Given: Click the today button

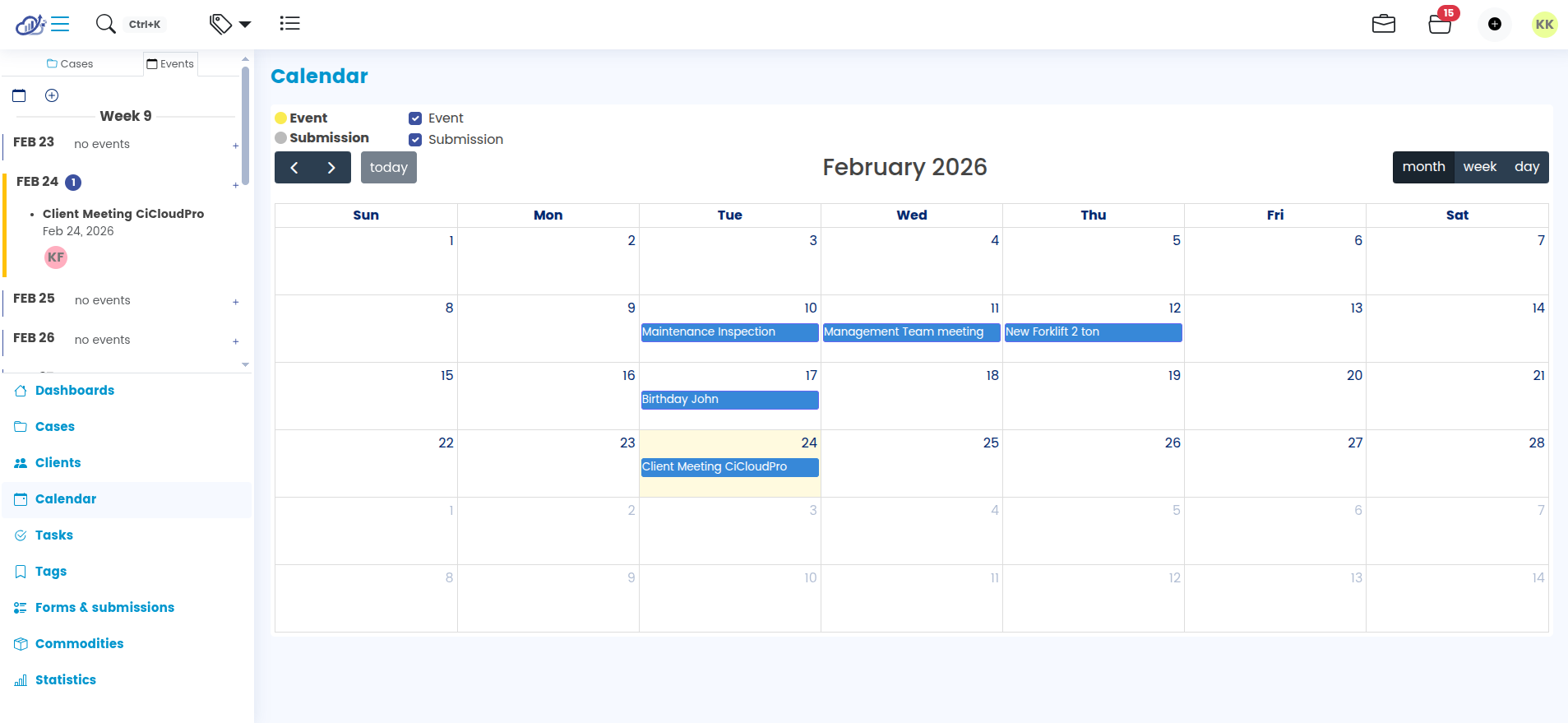Looking at the screenshot, I should [x=388, y=168].
